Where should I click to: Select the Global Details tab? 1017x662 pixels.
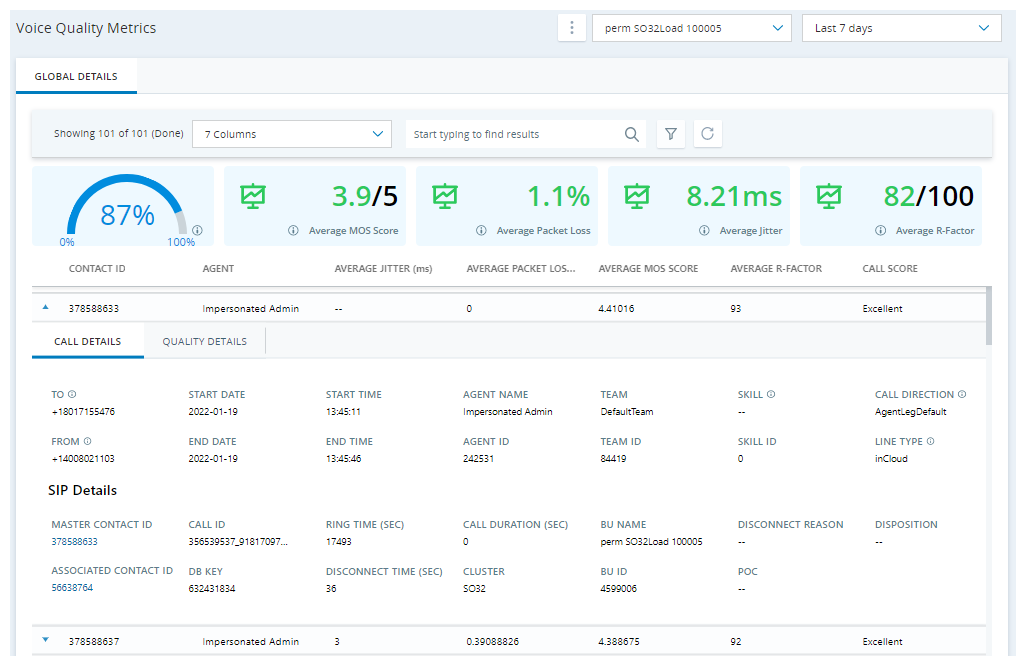pyautogui.click(x=76, y=77)
